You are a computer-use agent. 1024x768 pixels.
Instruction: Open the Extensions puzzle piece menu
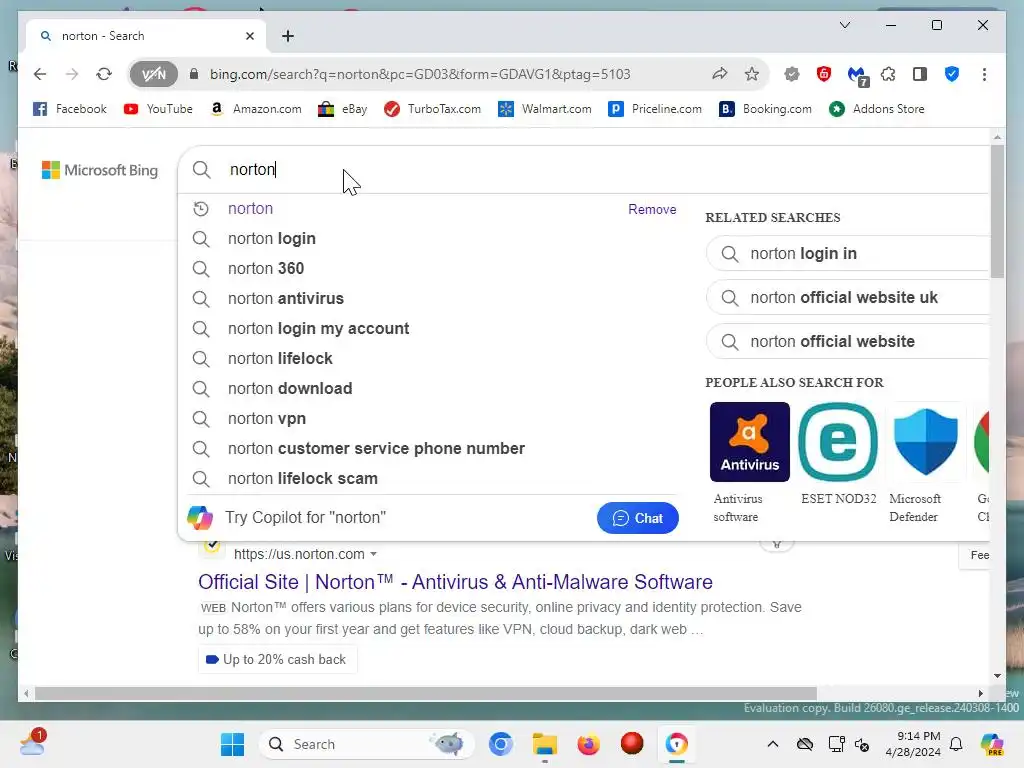(x=888, y=74)
